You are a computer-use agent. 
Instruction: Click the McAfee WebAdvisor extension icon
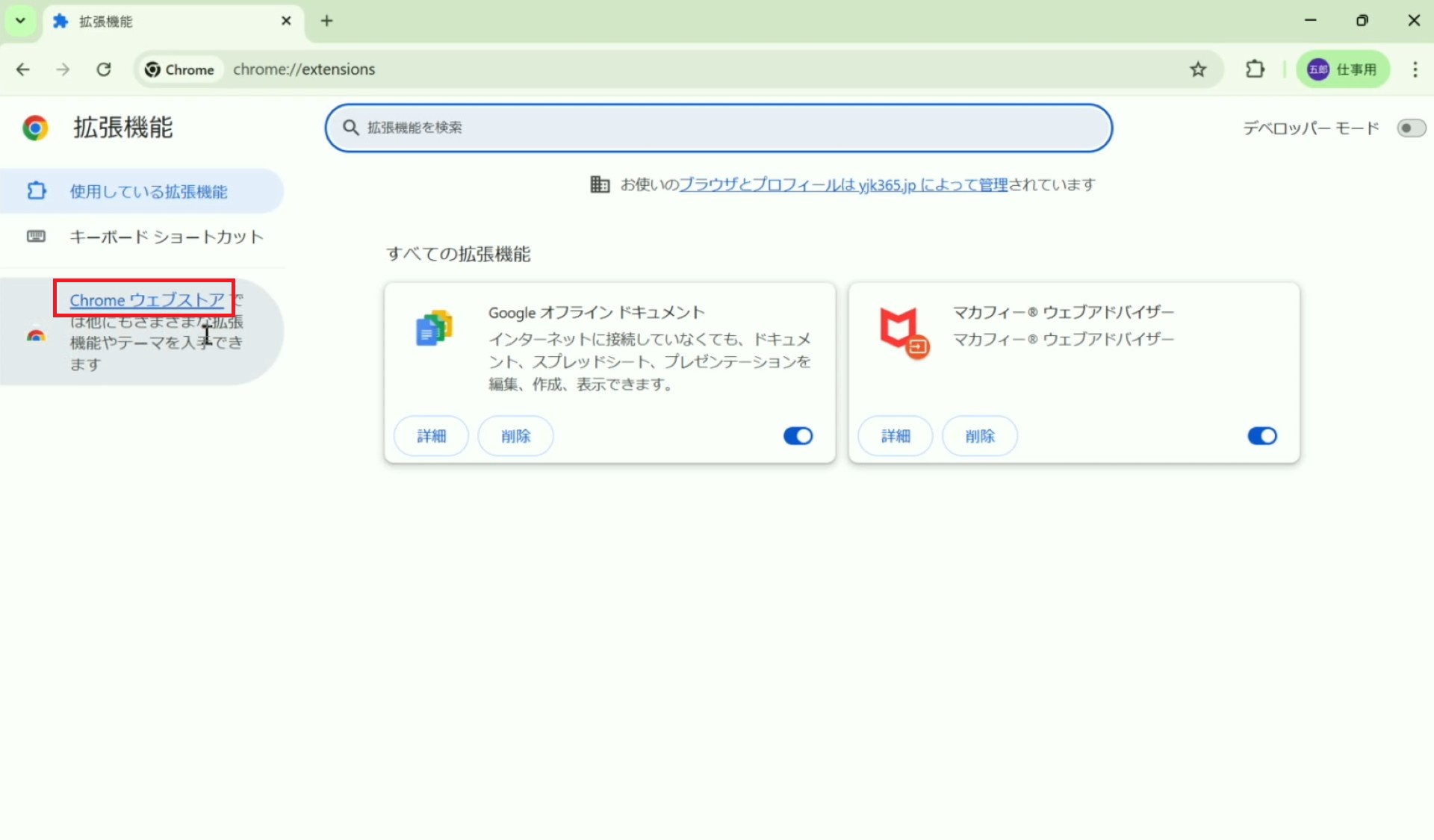tap(903, 332)
